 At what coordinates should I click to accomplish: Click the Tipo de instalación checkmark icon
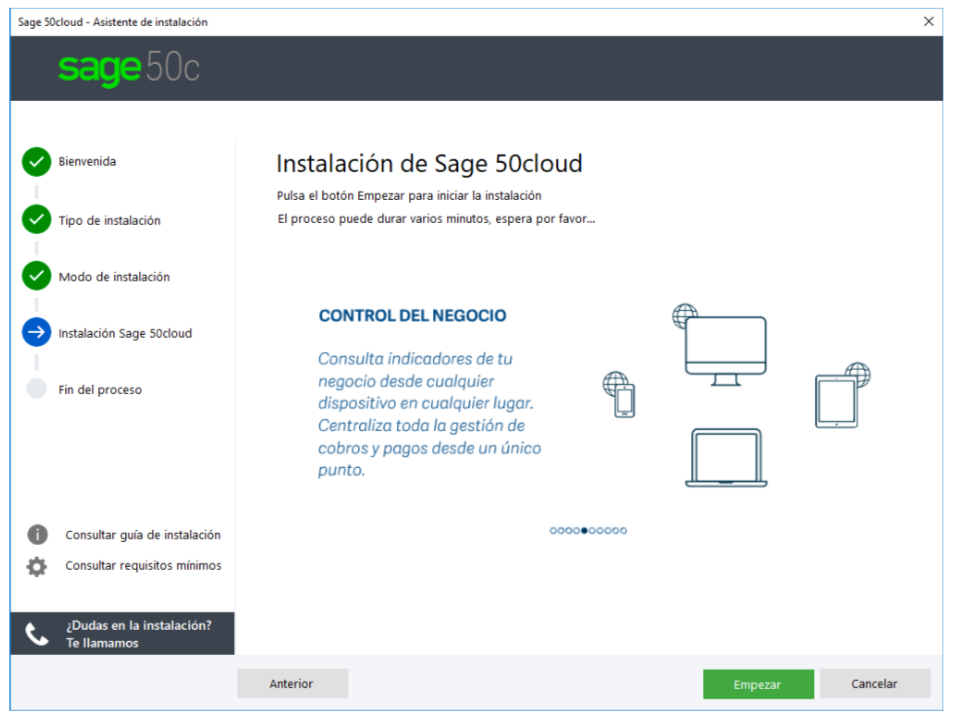coord(36,219)
